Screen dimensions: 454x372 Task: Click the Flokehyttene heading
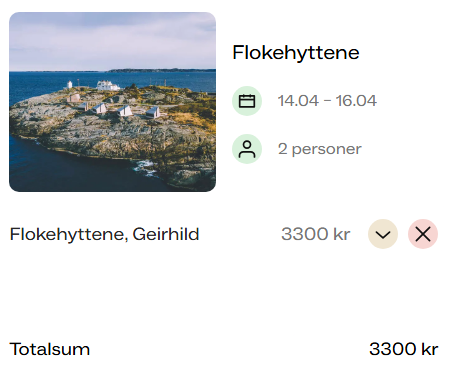[296, 53]
